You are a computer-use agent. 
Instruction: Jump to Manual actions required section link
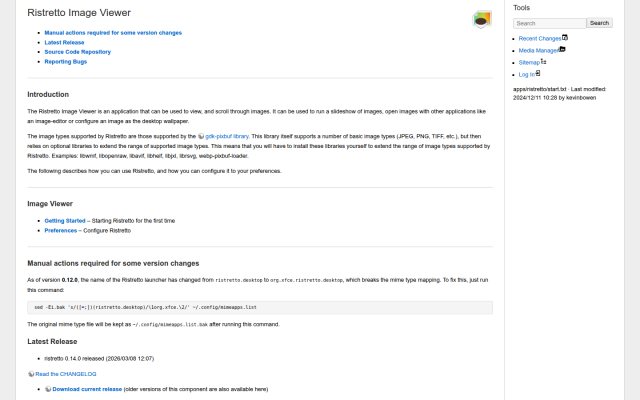tap(113, 33)
